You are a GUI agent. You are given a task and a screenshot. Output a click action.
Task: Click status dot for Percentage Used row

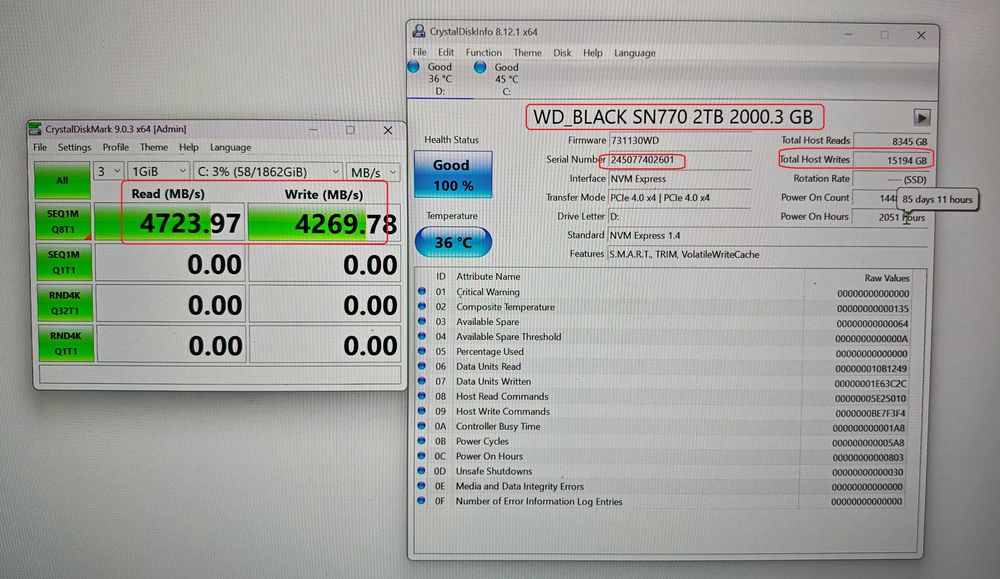(422, 351)
